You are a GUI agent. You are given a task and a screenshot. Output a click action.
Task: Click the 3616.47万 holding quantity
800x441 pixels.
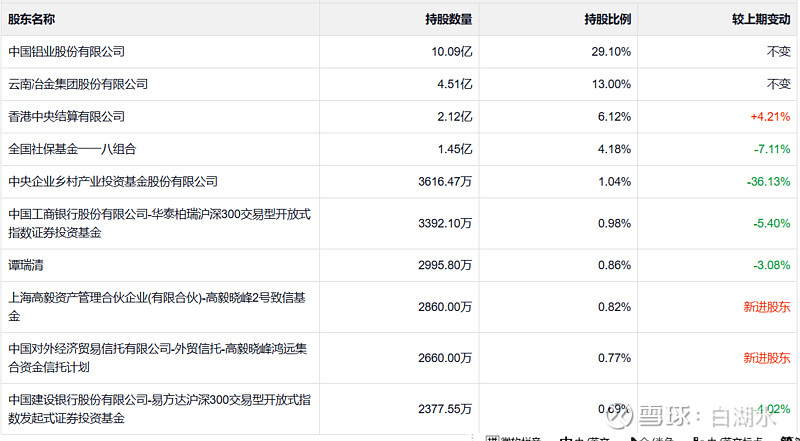click(x=445, y=181)
